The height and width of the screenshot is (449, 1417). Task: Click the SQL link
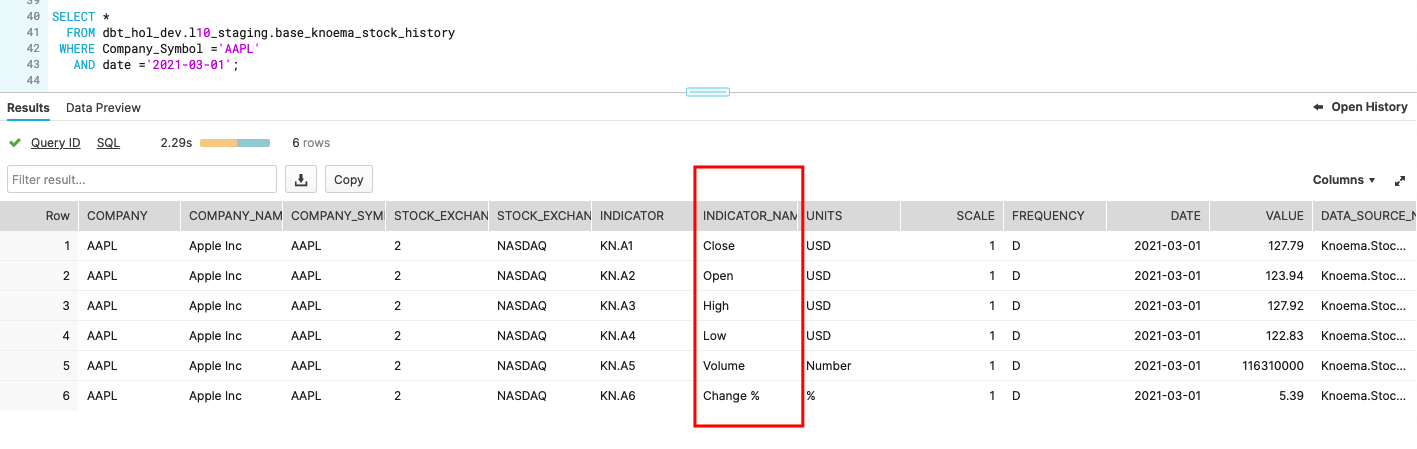(108, 143)
